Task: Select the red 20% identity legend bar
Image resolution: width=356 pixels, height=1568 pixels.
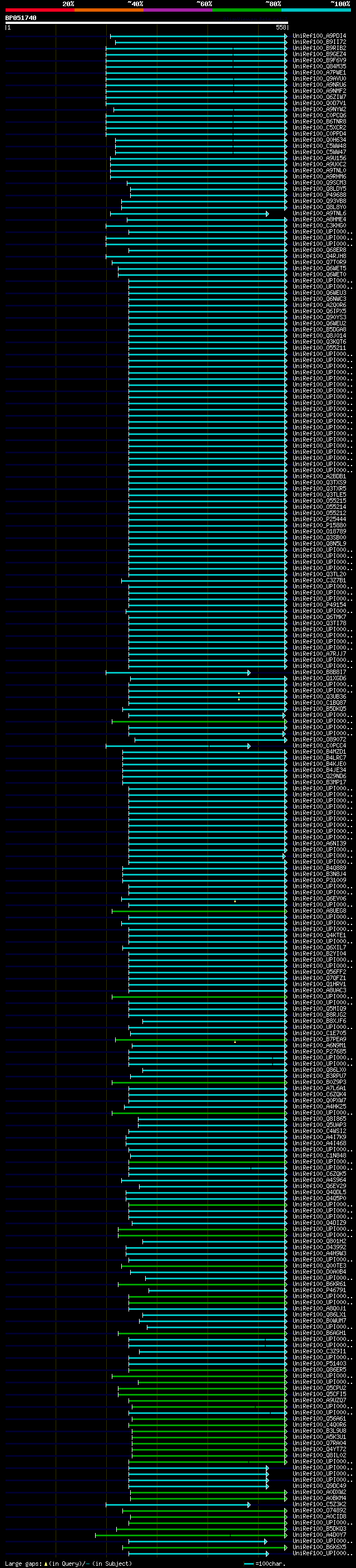Action: coord(39,10)
